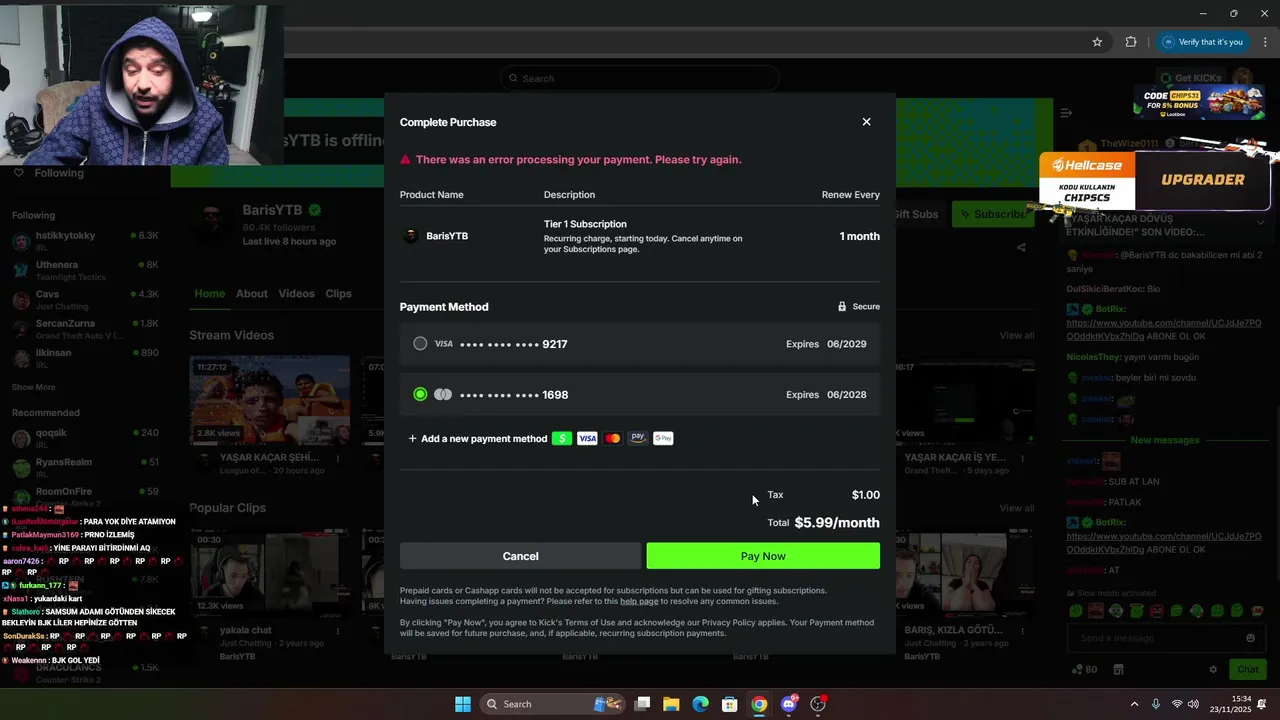This screenshot has height=720, width=1280.
Task: Open SercanZurna channel in sidebar
Action: coord(85,329)
